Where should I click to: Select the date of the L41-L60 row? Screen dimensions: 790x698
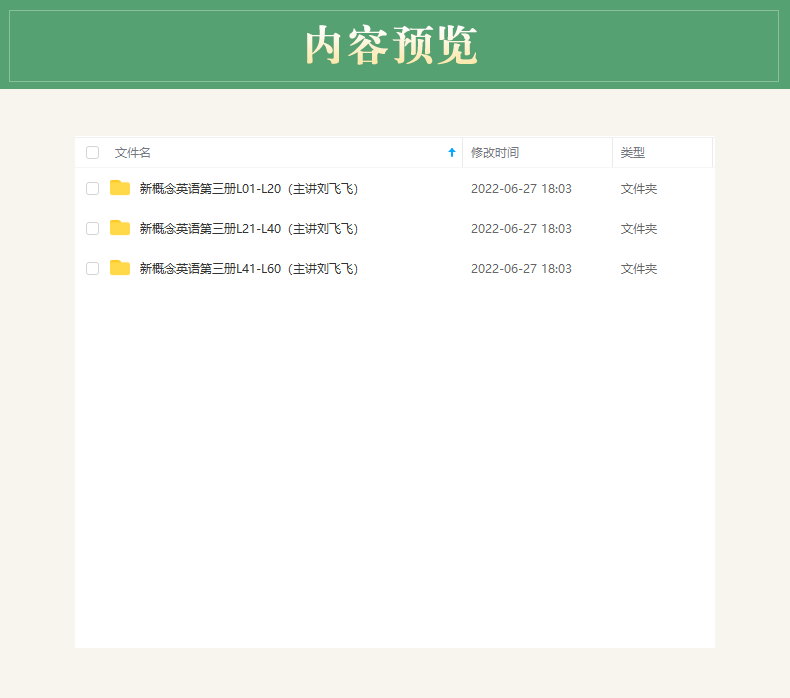(x=521, y=269)
